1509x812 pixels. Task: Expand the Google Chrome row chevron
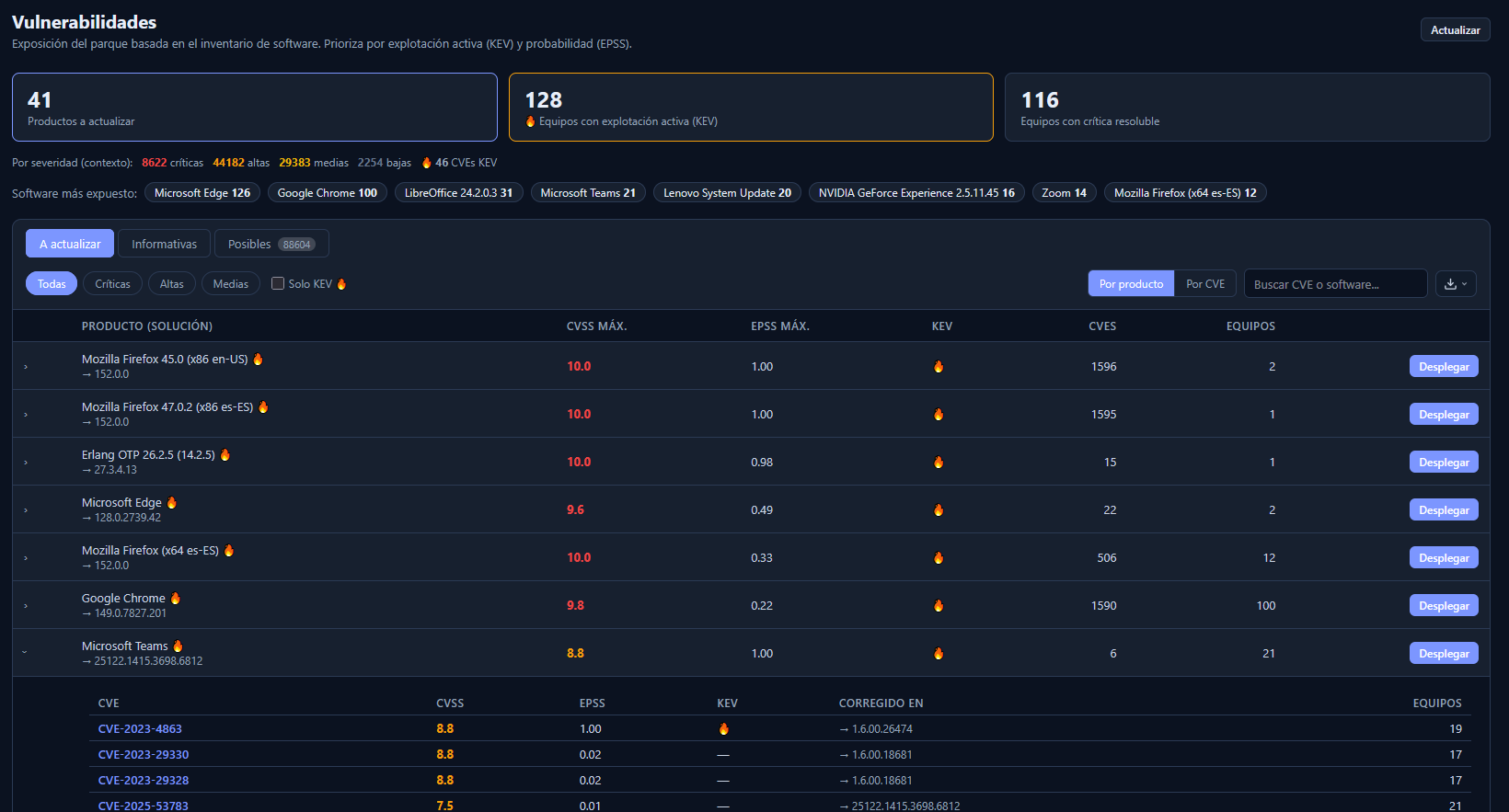coord(26,606)
